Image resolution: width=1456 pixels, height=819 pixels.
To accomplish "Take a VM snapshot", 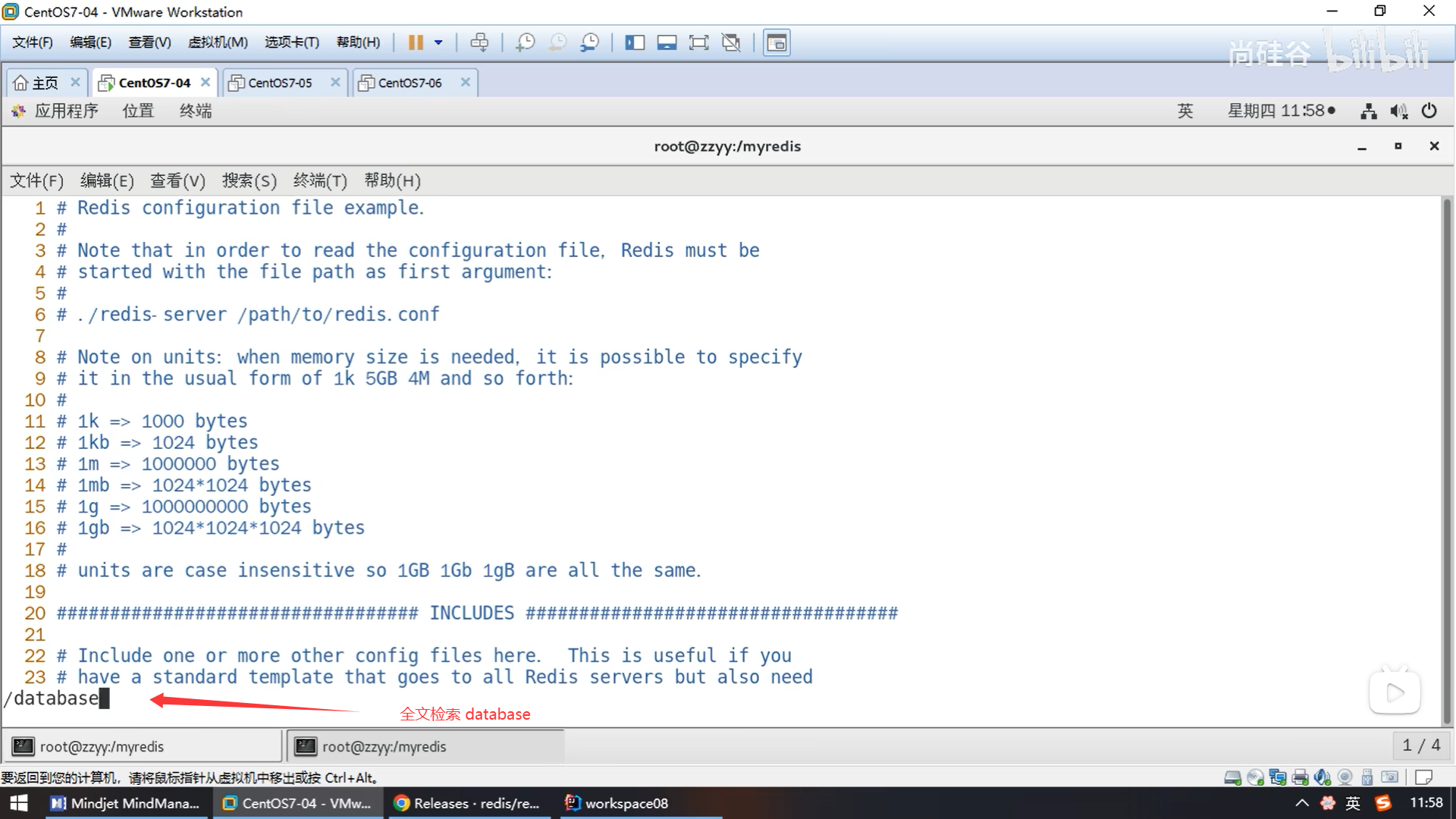I will pyautogui.click(x=525, y=42).
